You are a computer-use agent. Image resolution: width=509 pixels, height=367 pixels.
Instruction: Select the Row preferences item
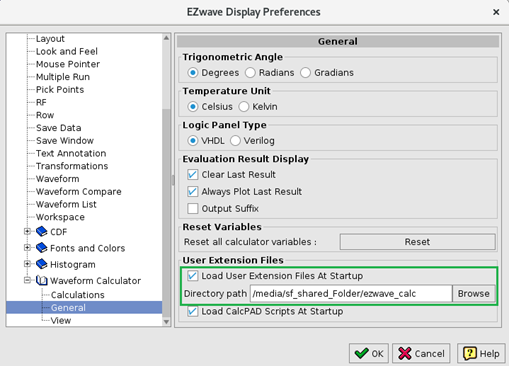(45, 115)
